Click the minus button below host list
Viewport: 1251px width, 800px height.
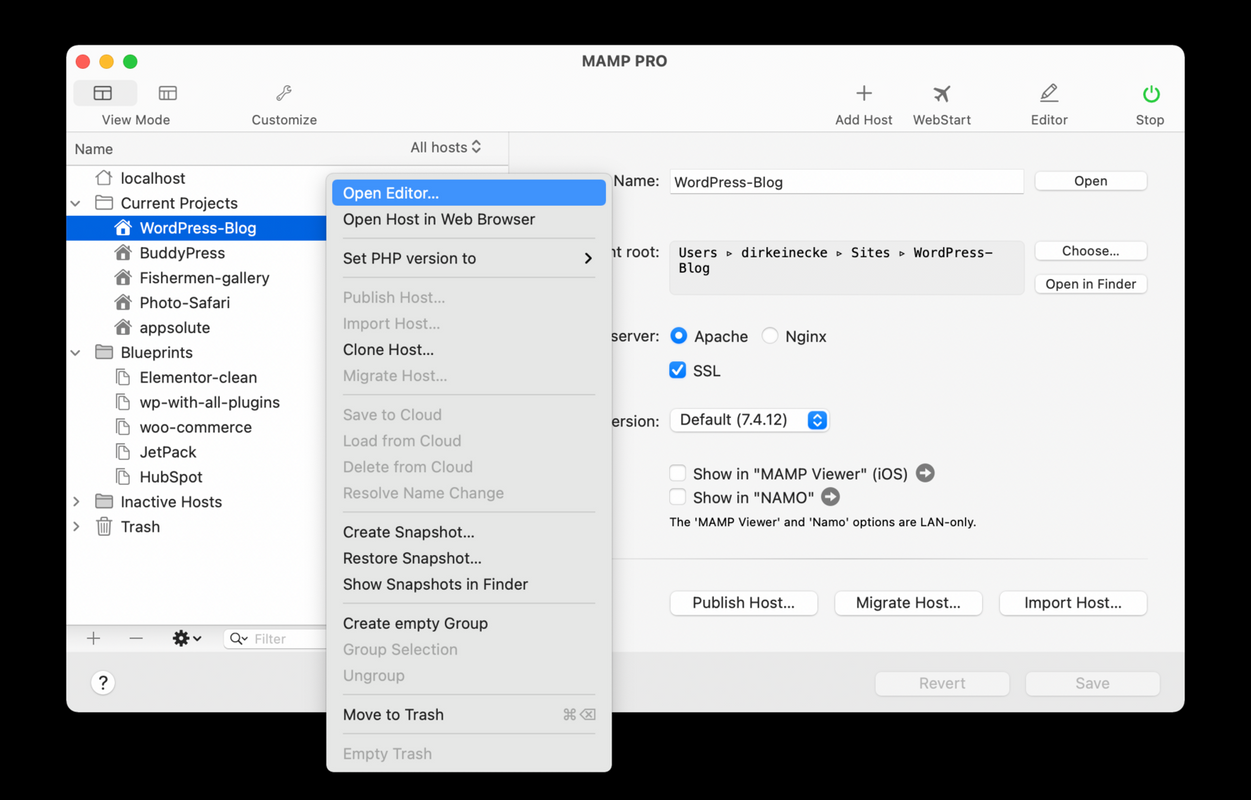coord(136,638)
